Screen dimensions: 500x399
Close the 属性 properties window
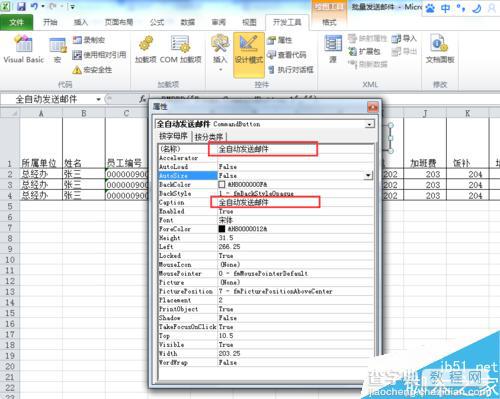(373, 107)
